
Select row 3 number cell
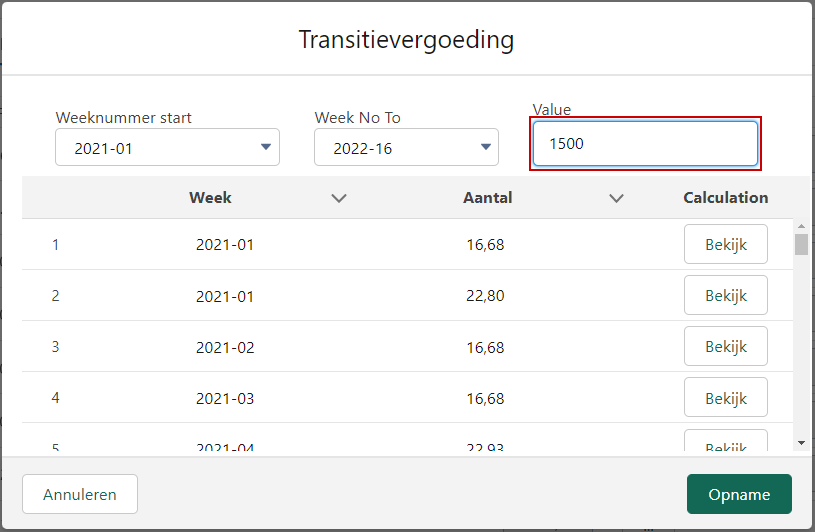[56, 347]
